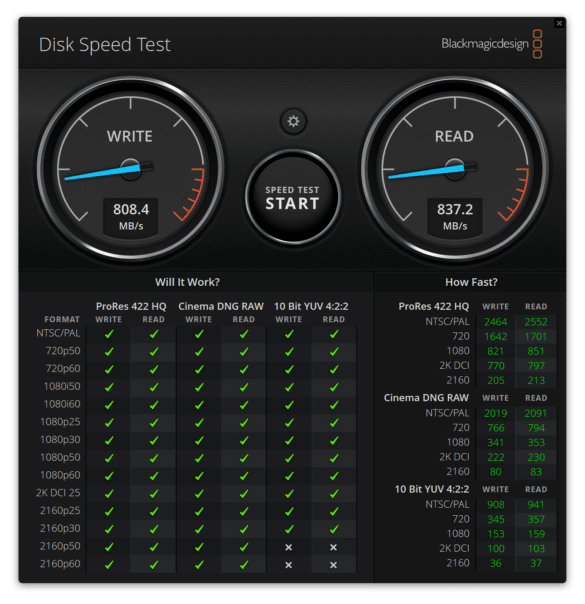Click 10 Bit YUV 2160 read value 37
585x604 pixels.
(536, 563)
